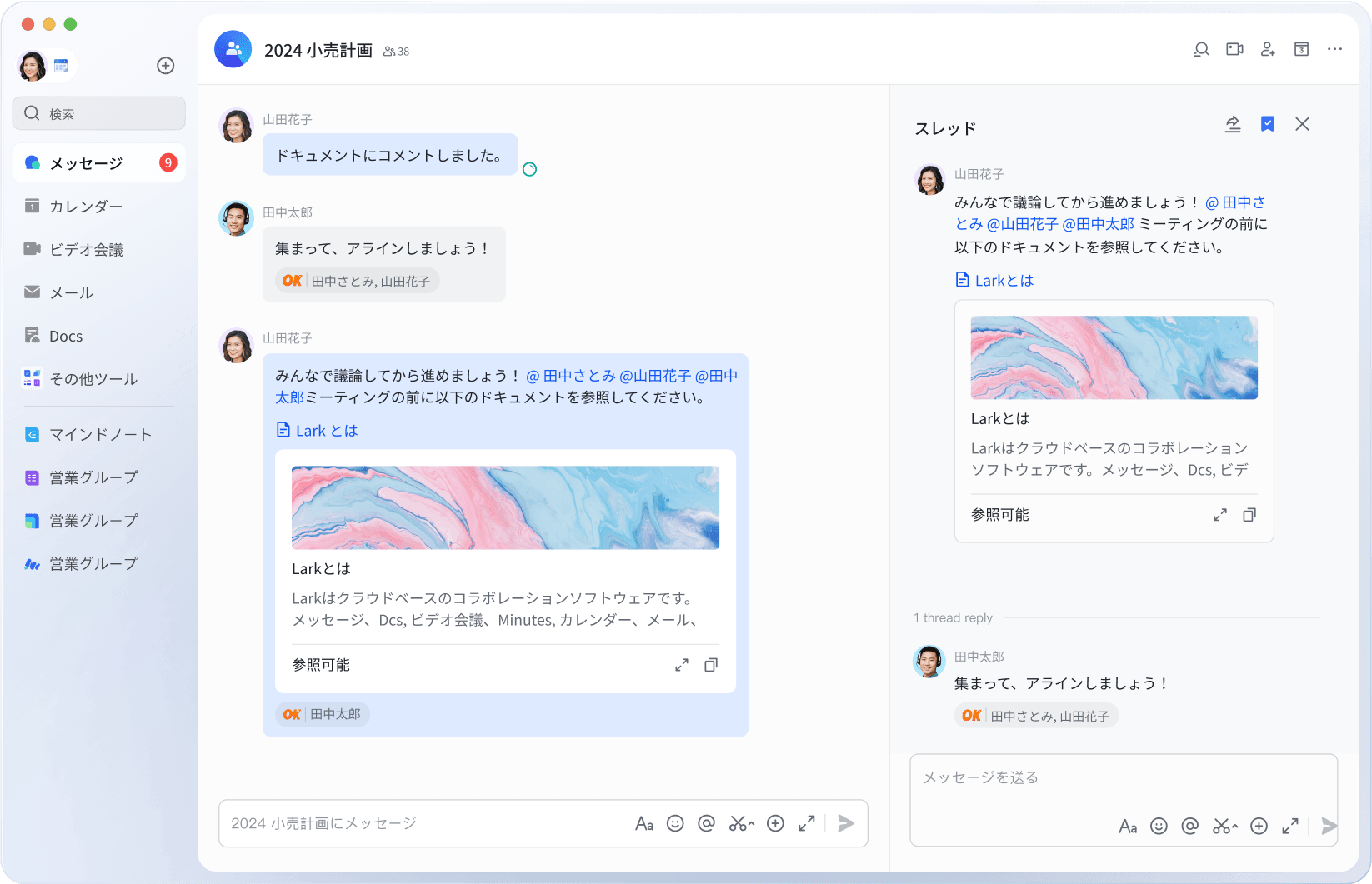The image size is (1372, 884).
Task: Click the message input field for 2024 小売計画
Action: 417,823
